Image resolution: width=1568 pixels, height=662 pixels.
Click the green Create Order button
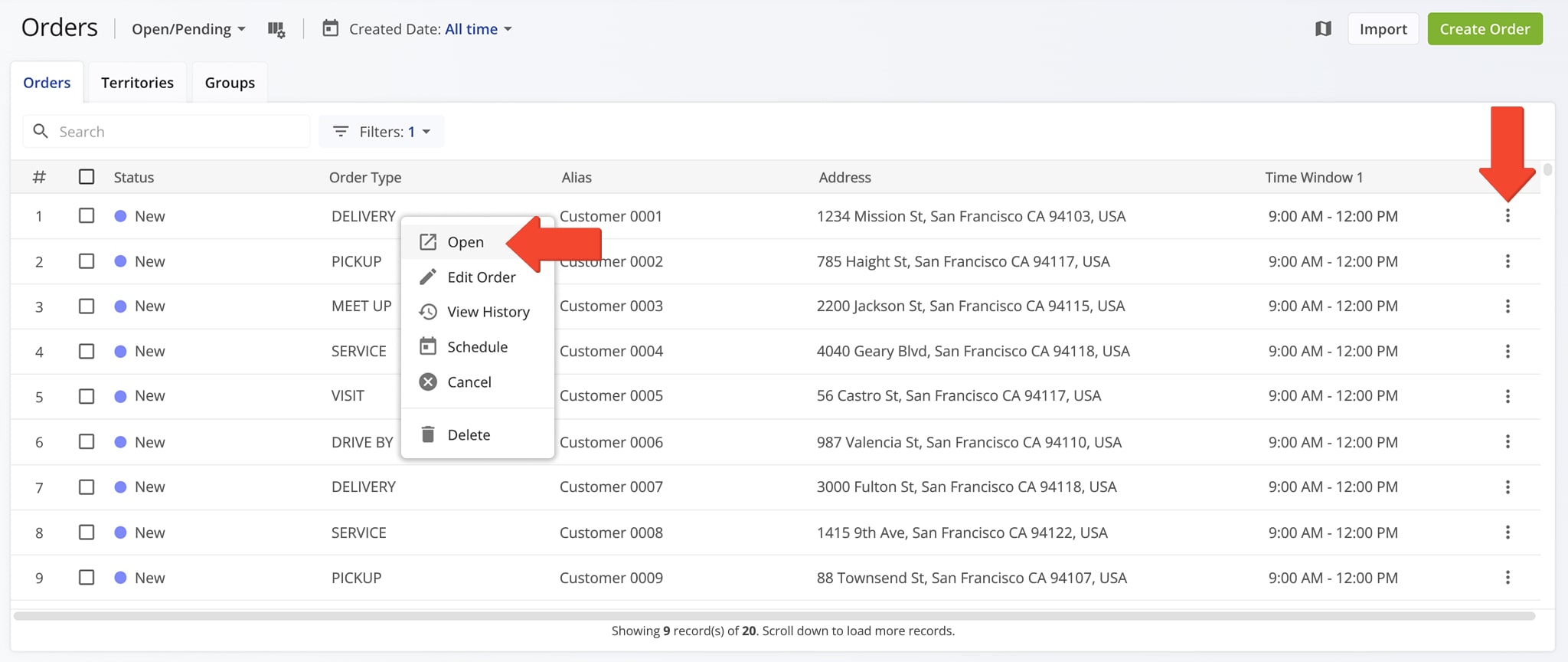point(1485,29)
